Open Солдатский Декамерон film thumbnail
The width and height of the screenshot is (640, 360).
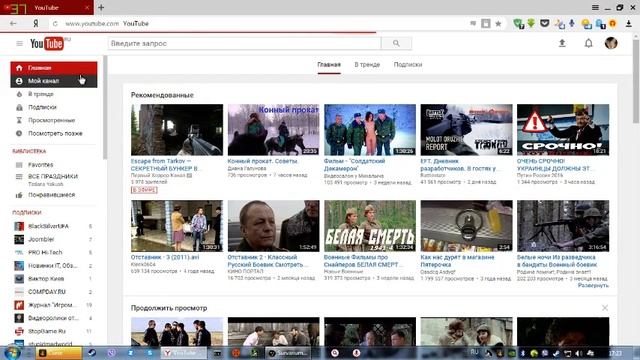(x=370, y=130)
